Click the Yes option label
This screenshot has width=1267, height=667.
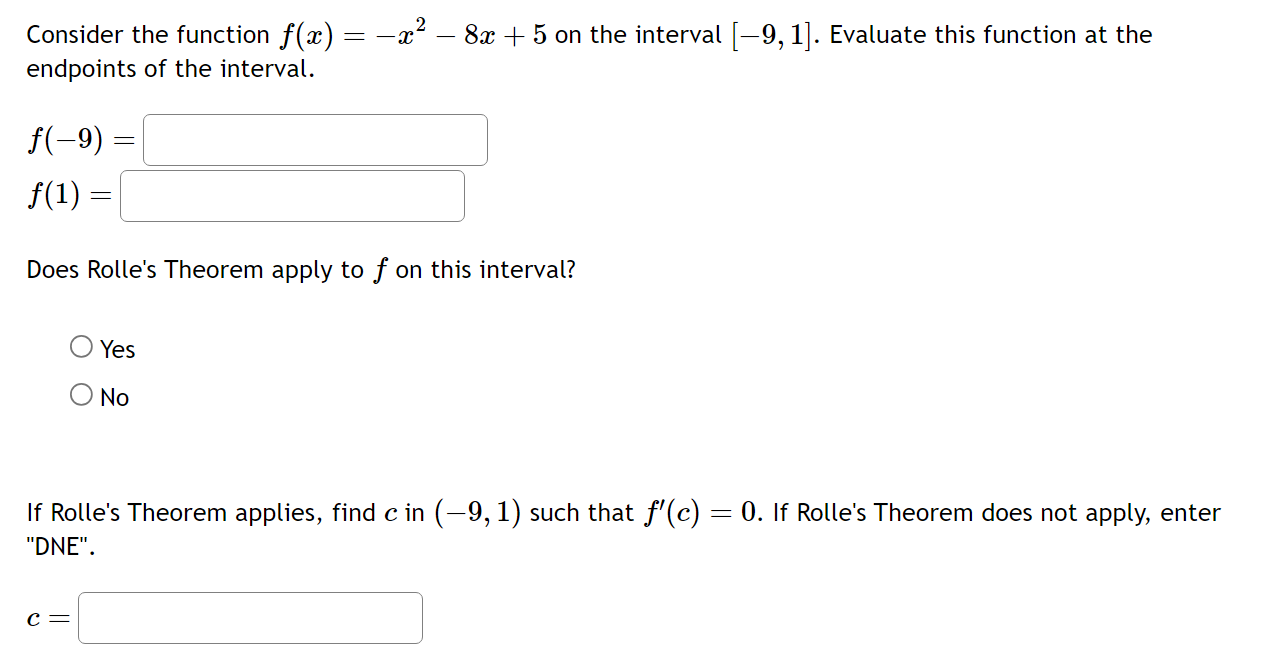click(x=117, y=348)
